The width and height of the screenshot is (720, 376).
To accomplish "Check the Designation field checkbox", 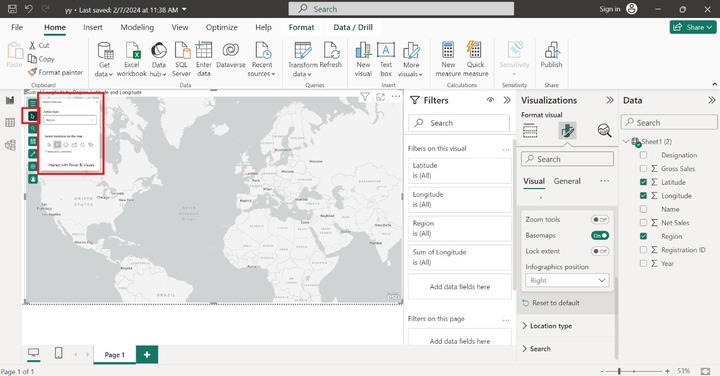I will tap(643, 155).
